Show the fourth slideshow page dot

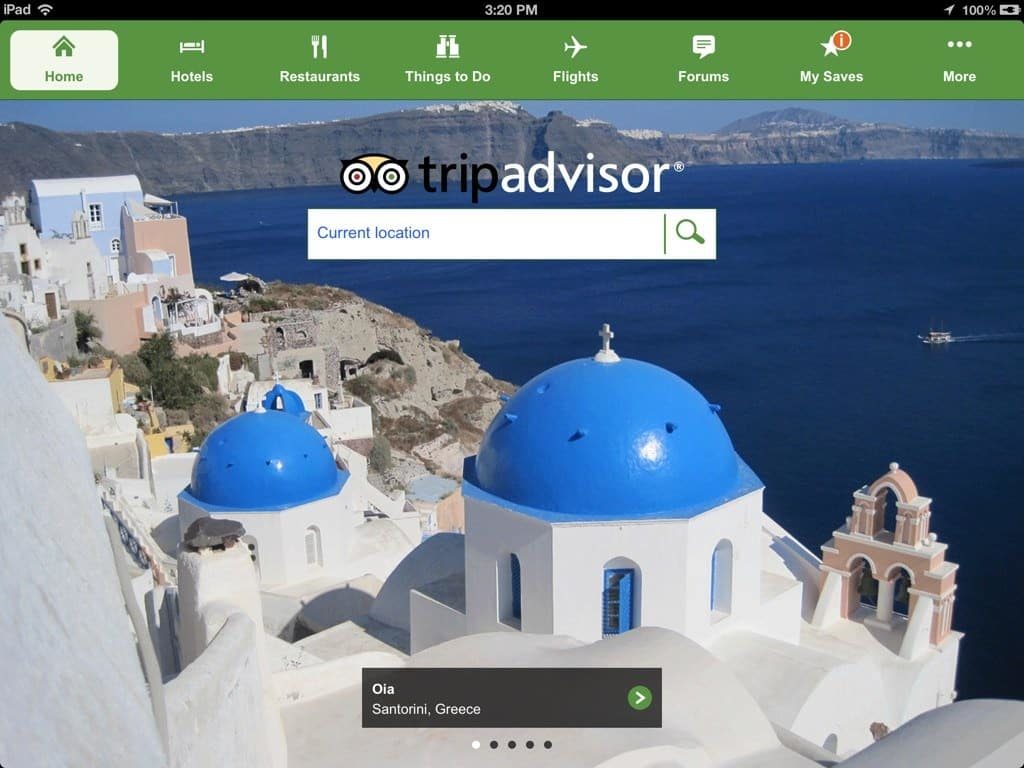coord(530,745)
